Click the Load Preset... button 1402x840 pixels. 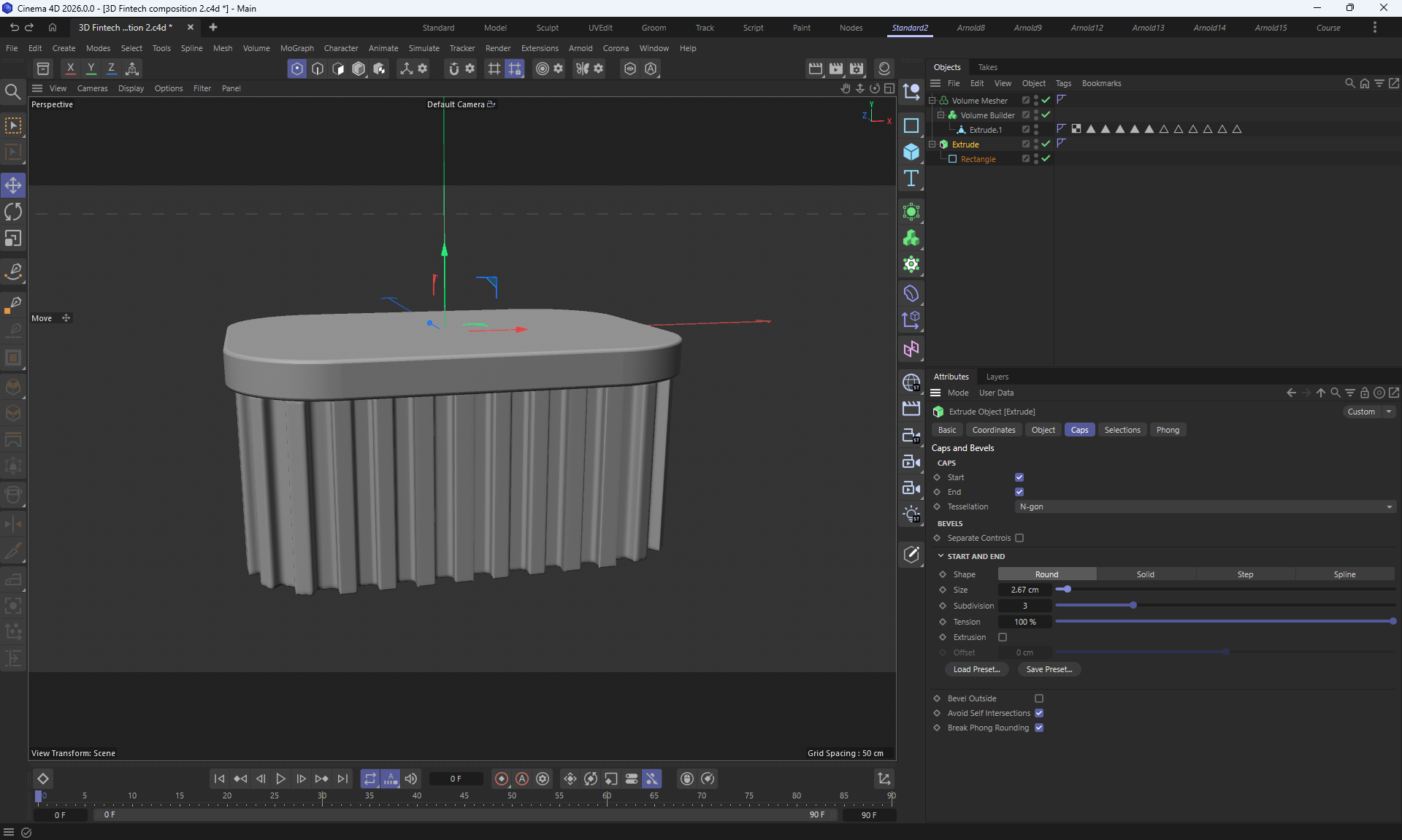[976, 669]
